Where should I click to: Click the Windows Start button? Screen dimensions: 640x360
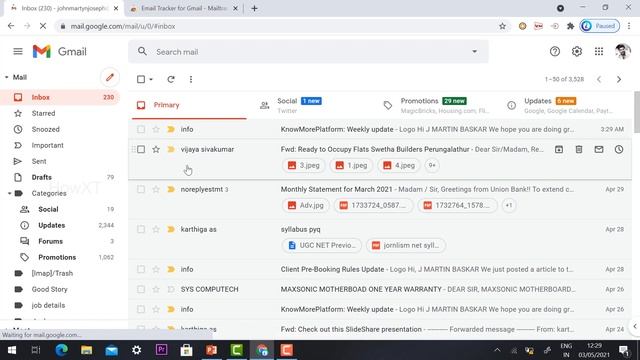tap(11, 350)
